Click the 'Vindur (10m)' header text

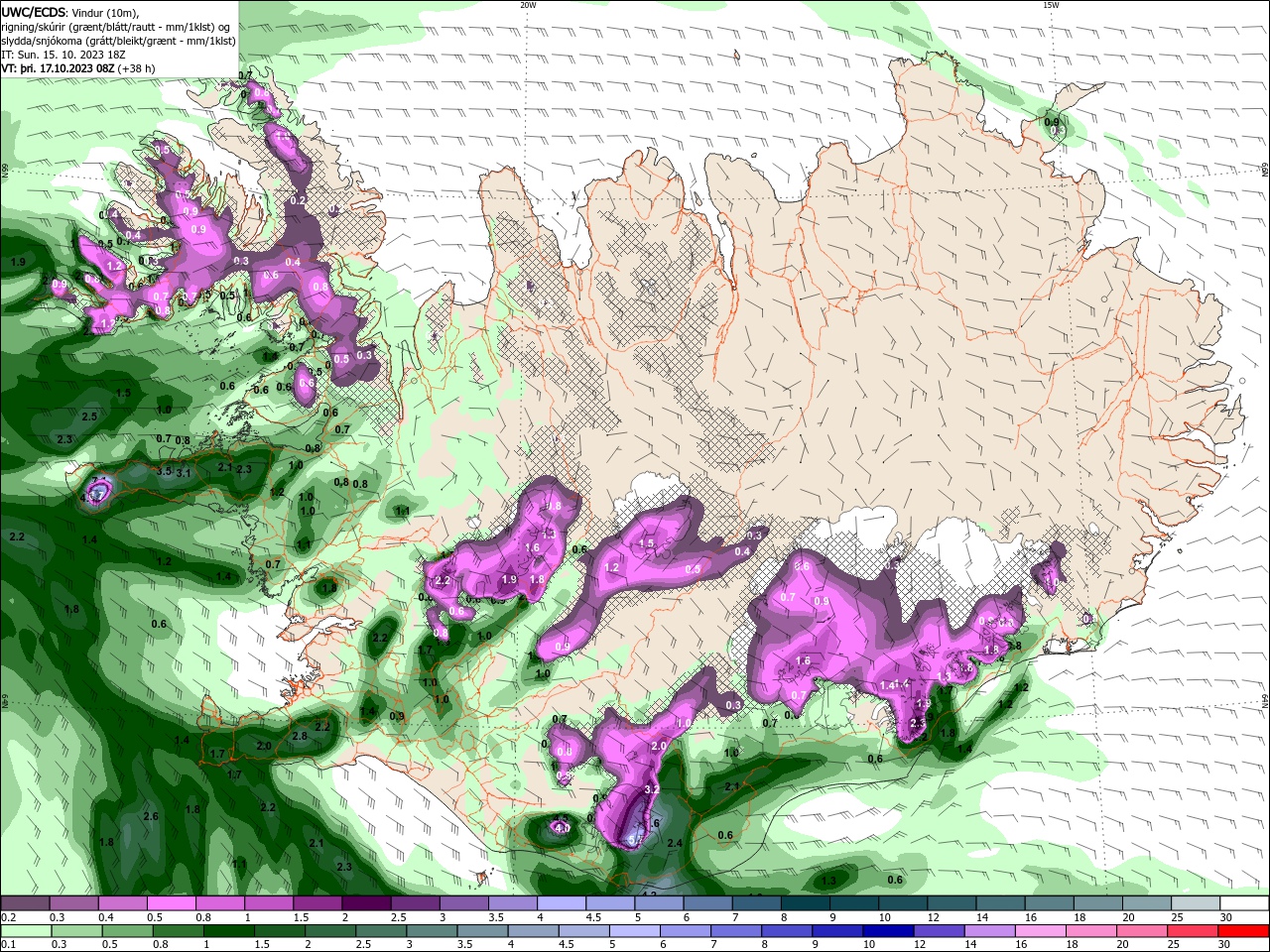click(x=106, y=12)
